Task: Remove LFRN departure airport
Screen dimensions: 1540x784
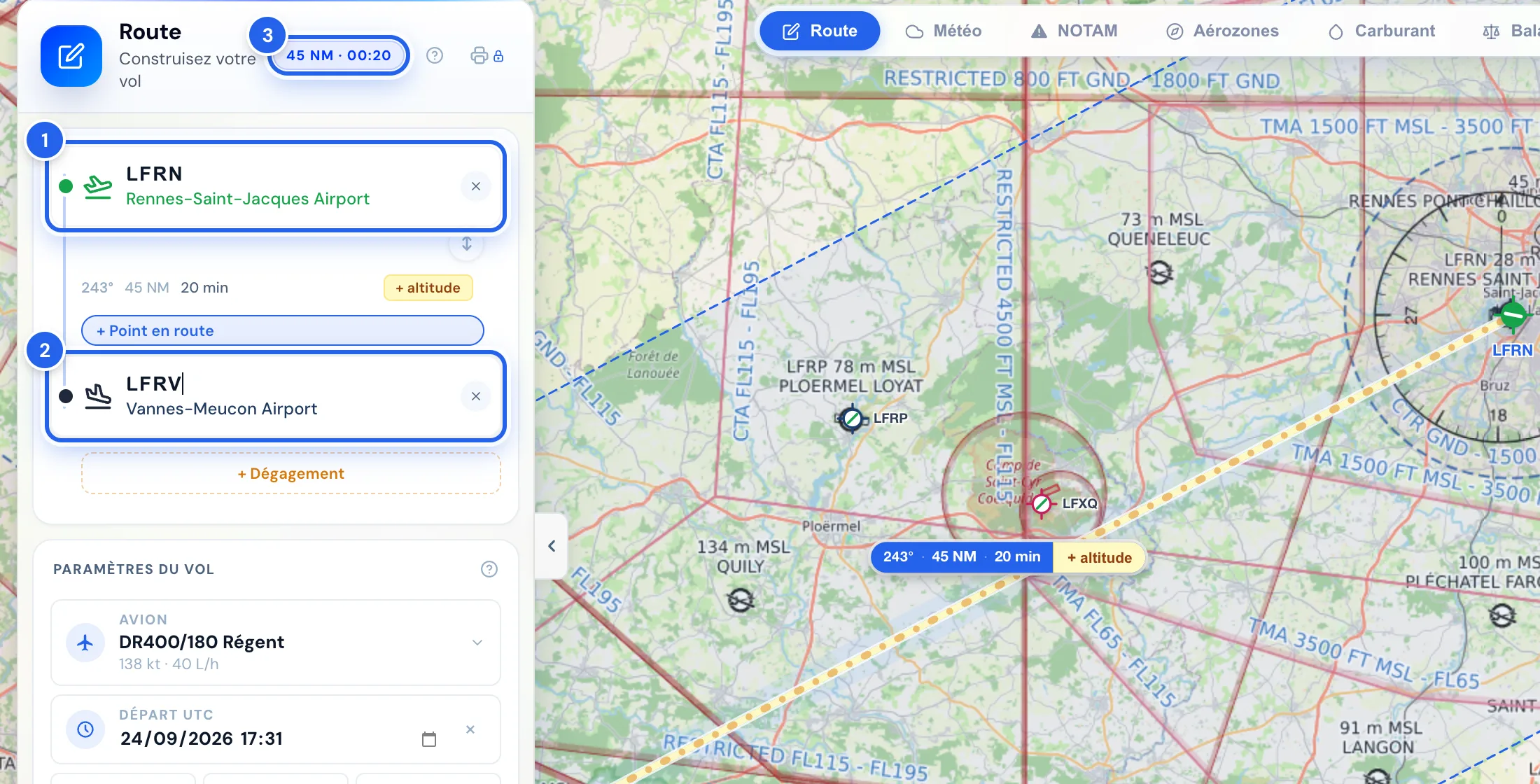Action: tap(476, 186)
